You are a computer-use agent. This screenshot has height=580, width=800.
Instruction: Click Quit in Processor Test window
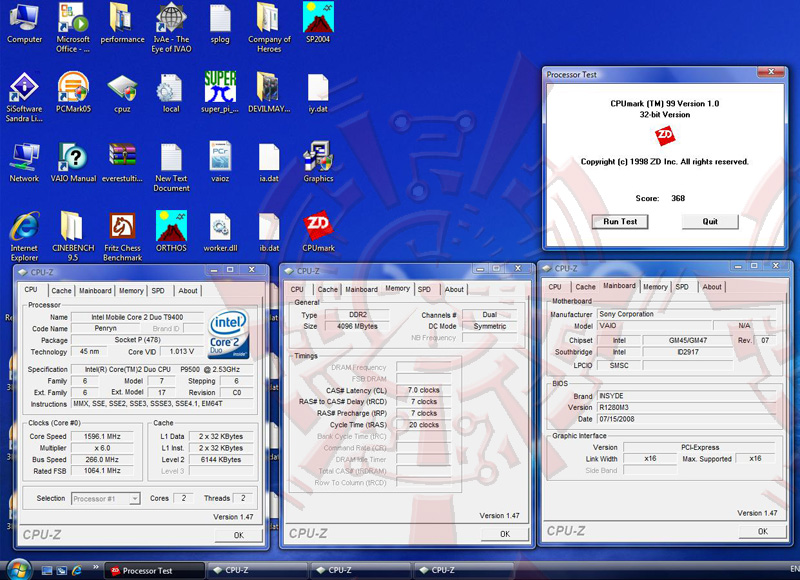pyautogui.click(x=710, y=221)
